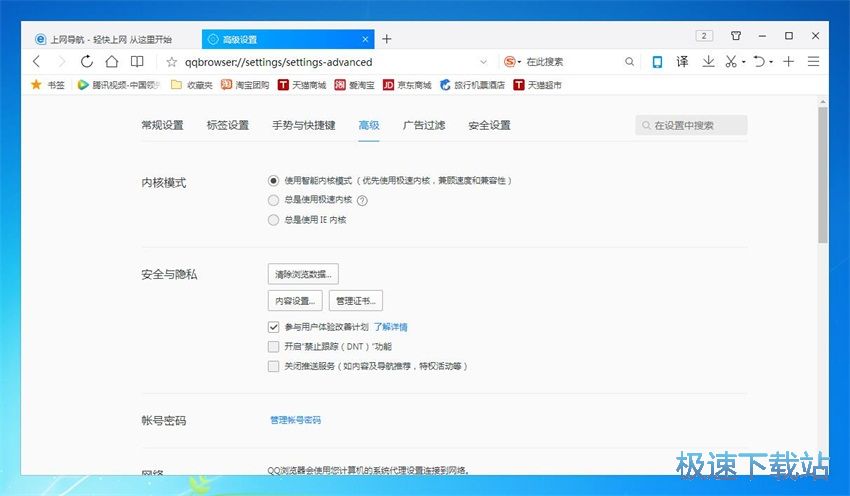Open the 了解详情 link
Image resolution: width=850 pixels, height=496 pixels.
point(390,327)
